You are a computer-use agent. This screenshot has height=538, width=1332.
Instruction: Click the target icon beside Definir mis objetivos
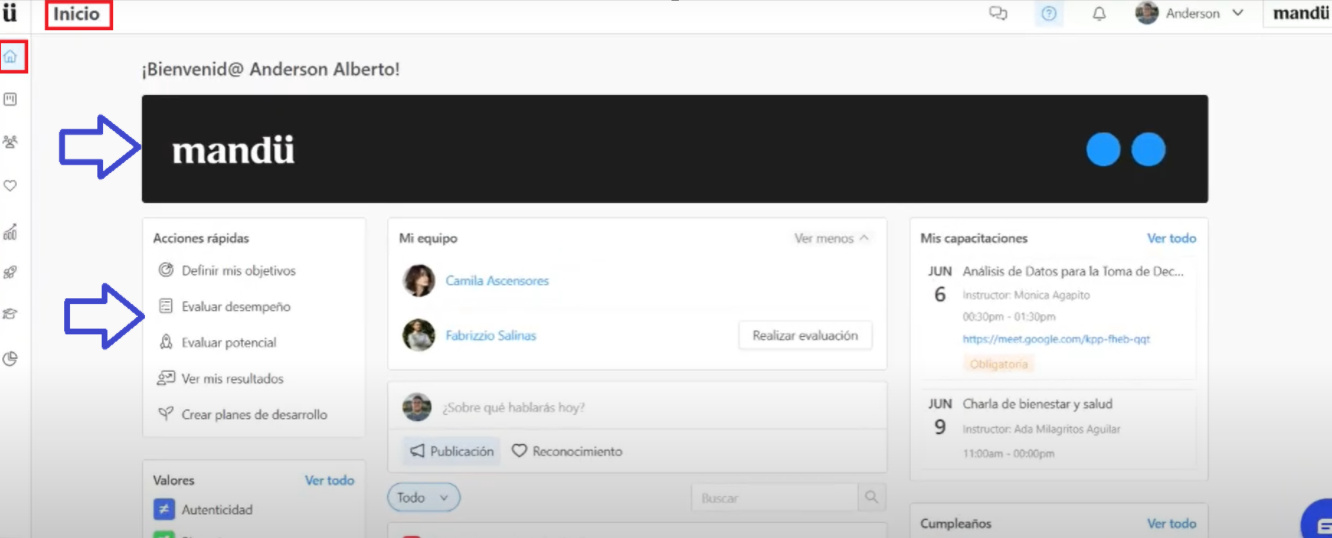pos(166,270)
